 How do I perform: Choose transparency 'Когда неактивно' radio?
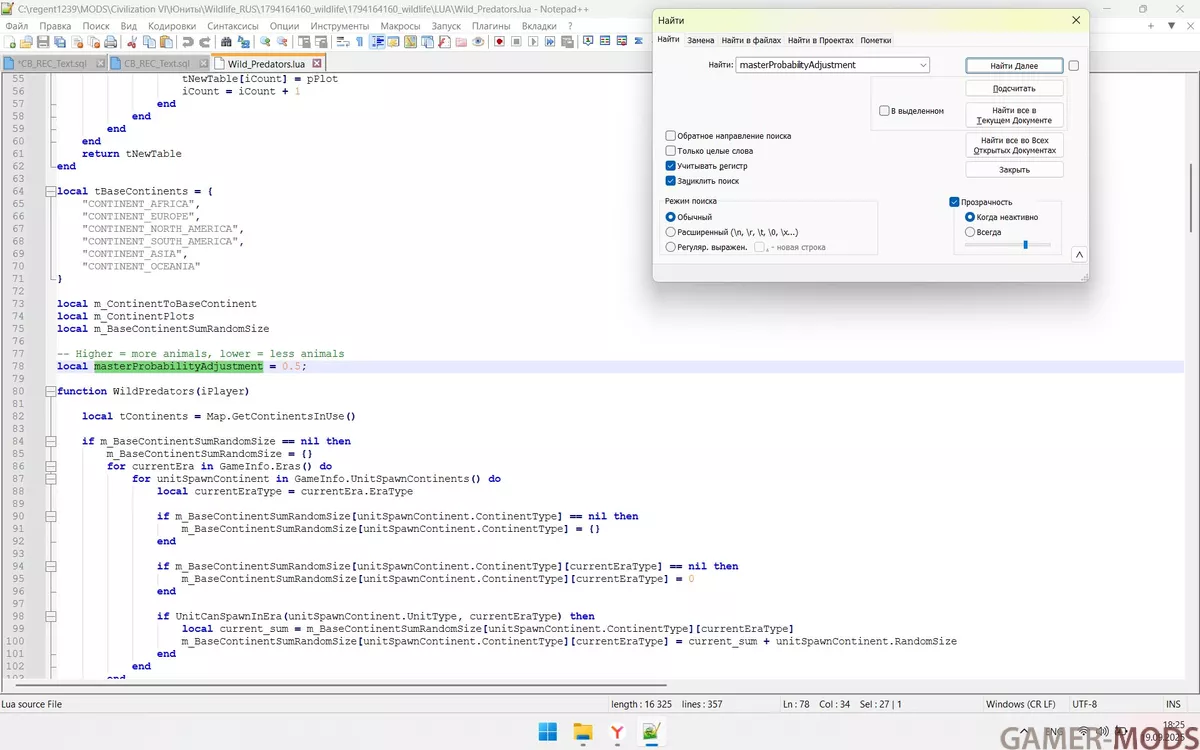[970, 217]
